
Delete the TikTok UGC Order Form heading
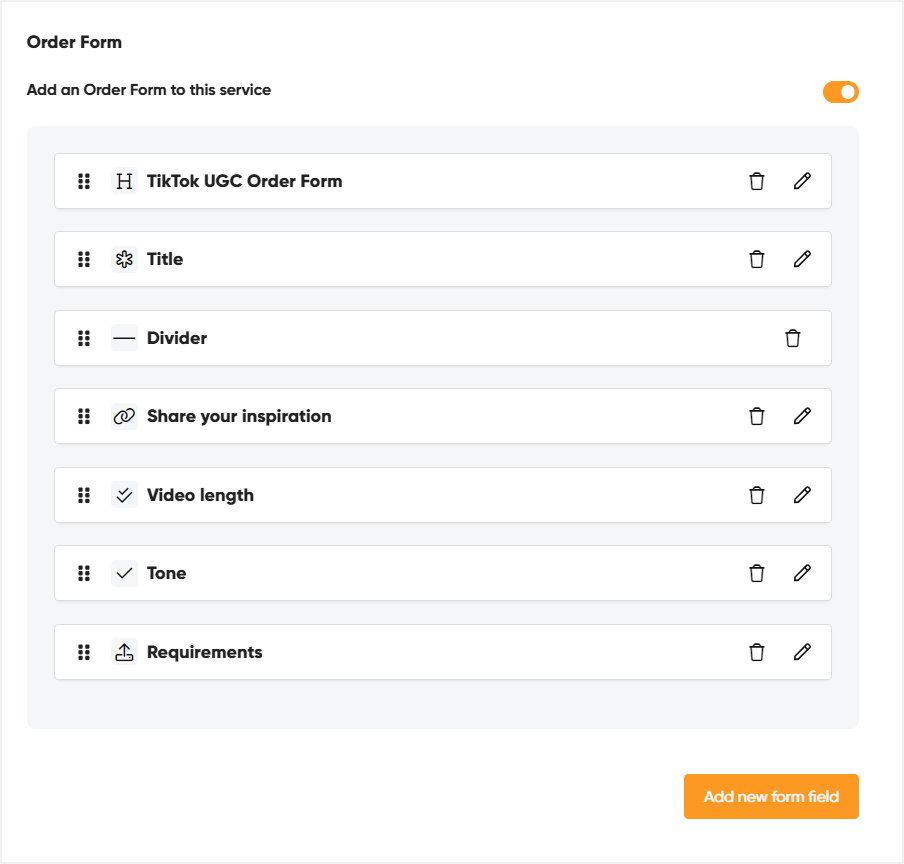[x=757, y=181]
